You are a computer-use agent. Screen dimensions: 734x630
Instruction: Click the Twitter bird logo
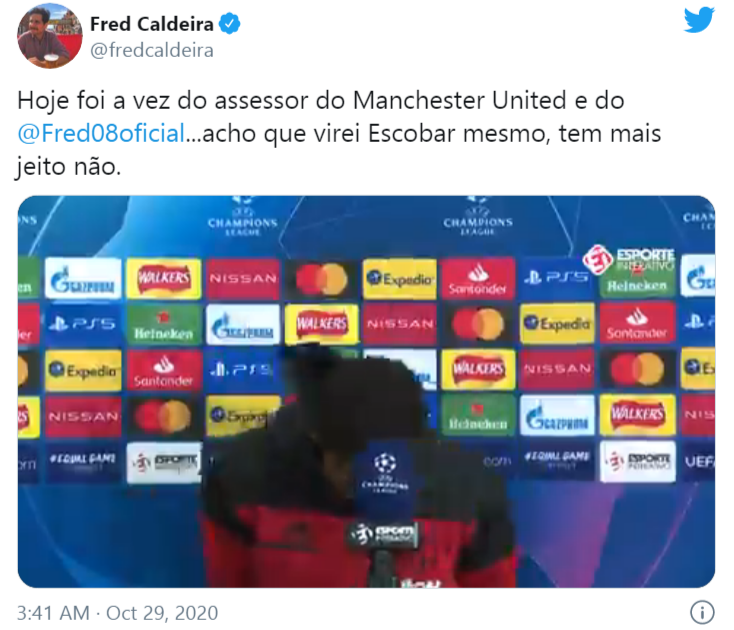[x=698, y=20]
